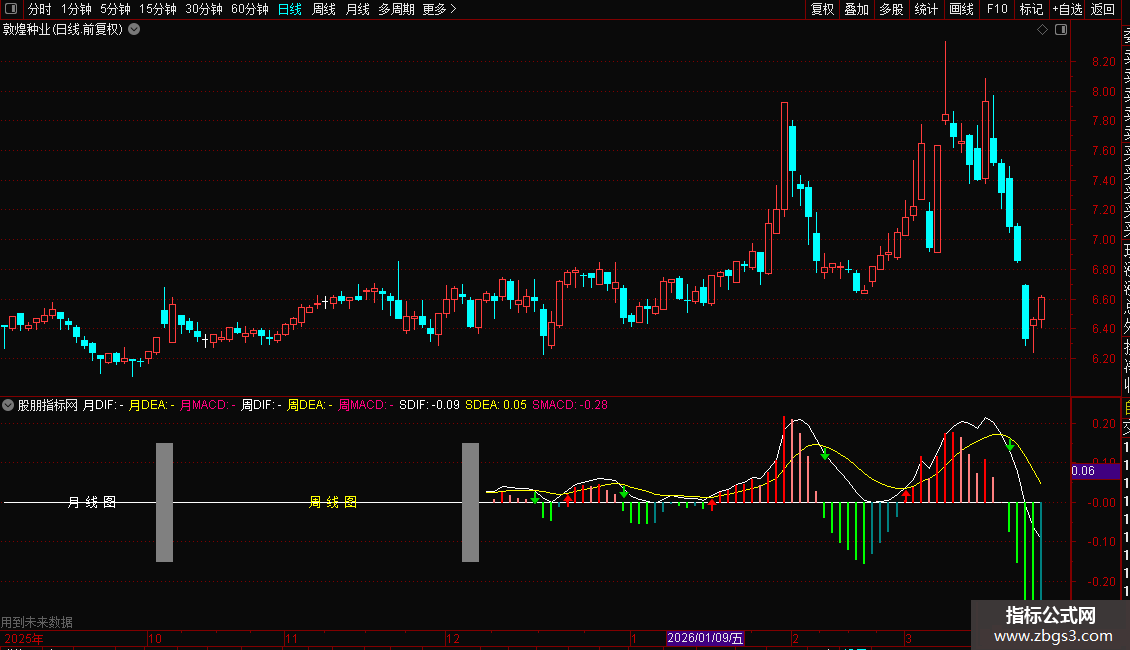Click the SDIF: -0.09 value label
1130x650 pixels.
[430, 405]
